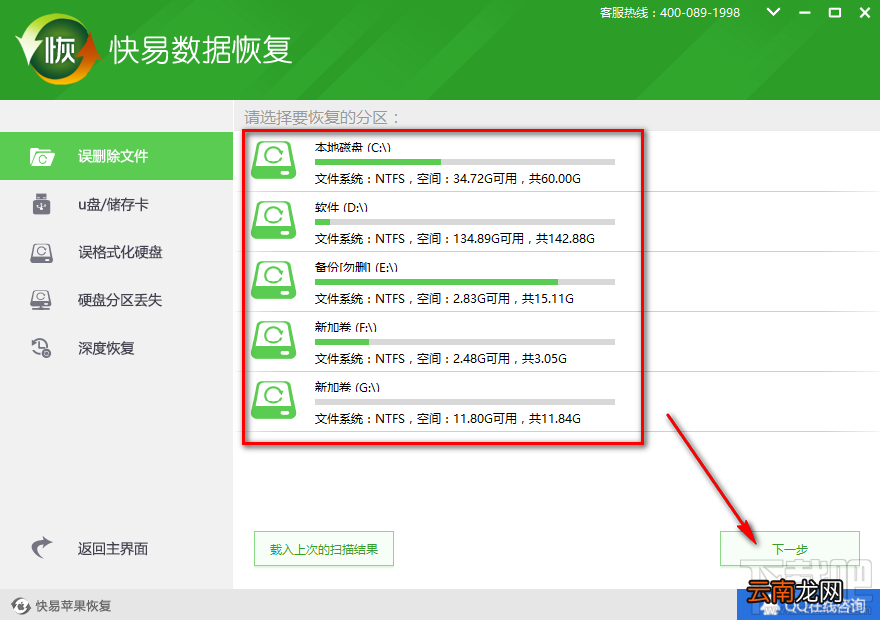Switch to u盘/储存卡 recovery mode
Image resolution: width=880 pixels, height=620 pixels.
[x=116, y=204]
